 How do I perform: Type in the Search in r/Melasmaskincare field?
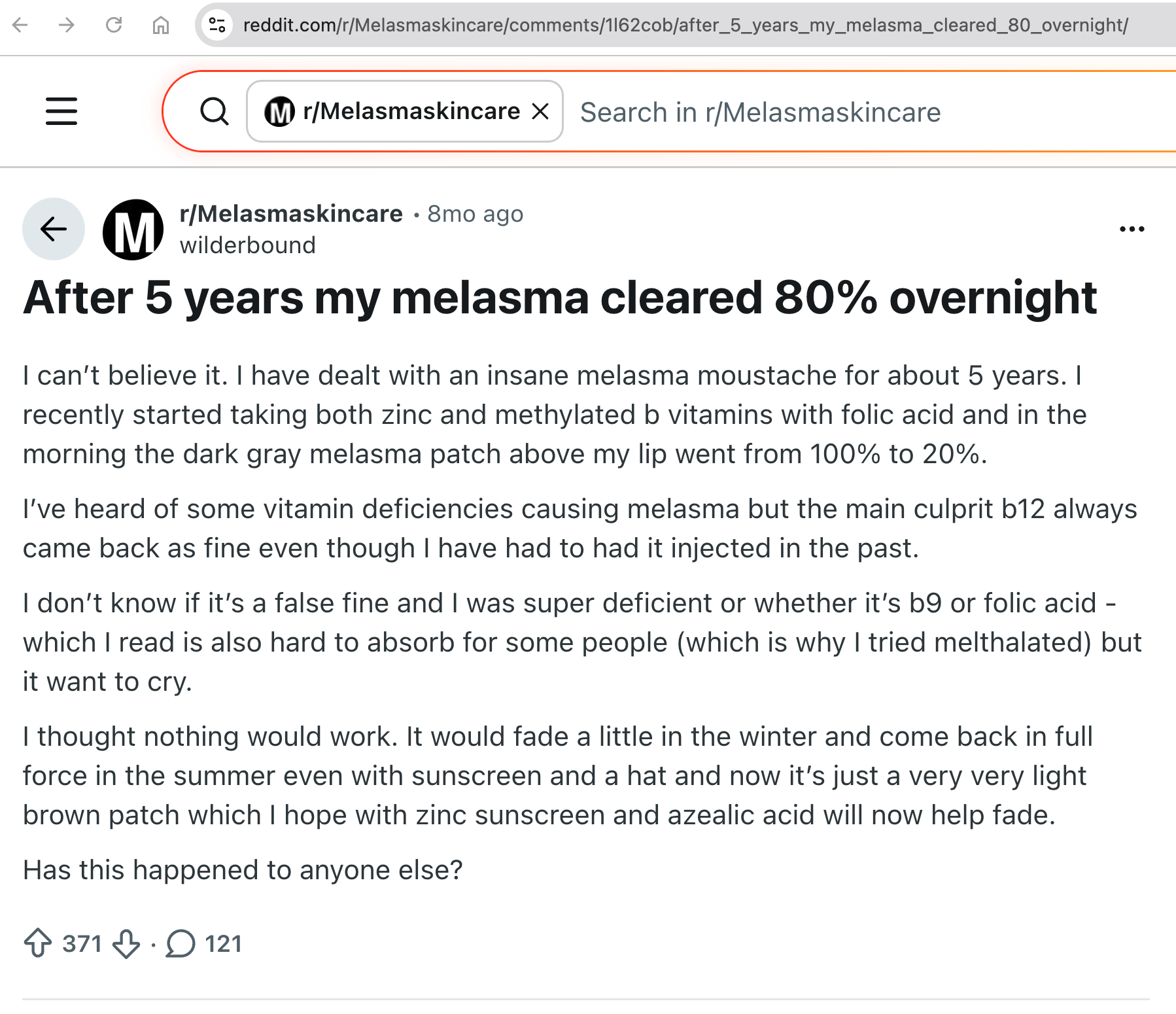pyautogui.click(x=850, y=113)
